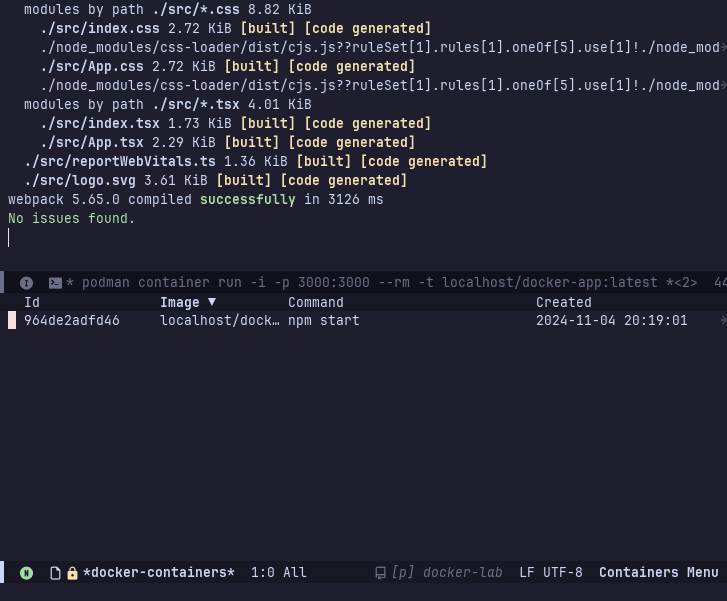Image resolution: width=727 pixels, height=601 pixels.
Task: Place cursor at terminal prompt below 'No issues found'
Action: 9,238
